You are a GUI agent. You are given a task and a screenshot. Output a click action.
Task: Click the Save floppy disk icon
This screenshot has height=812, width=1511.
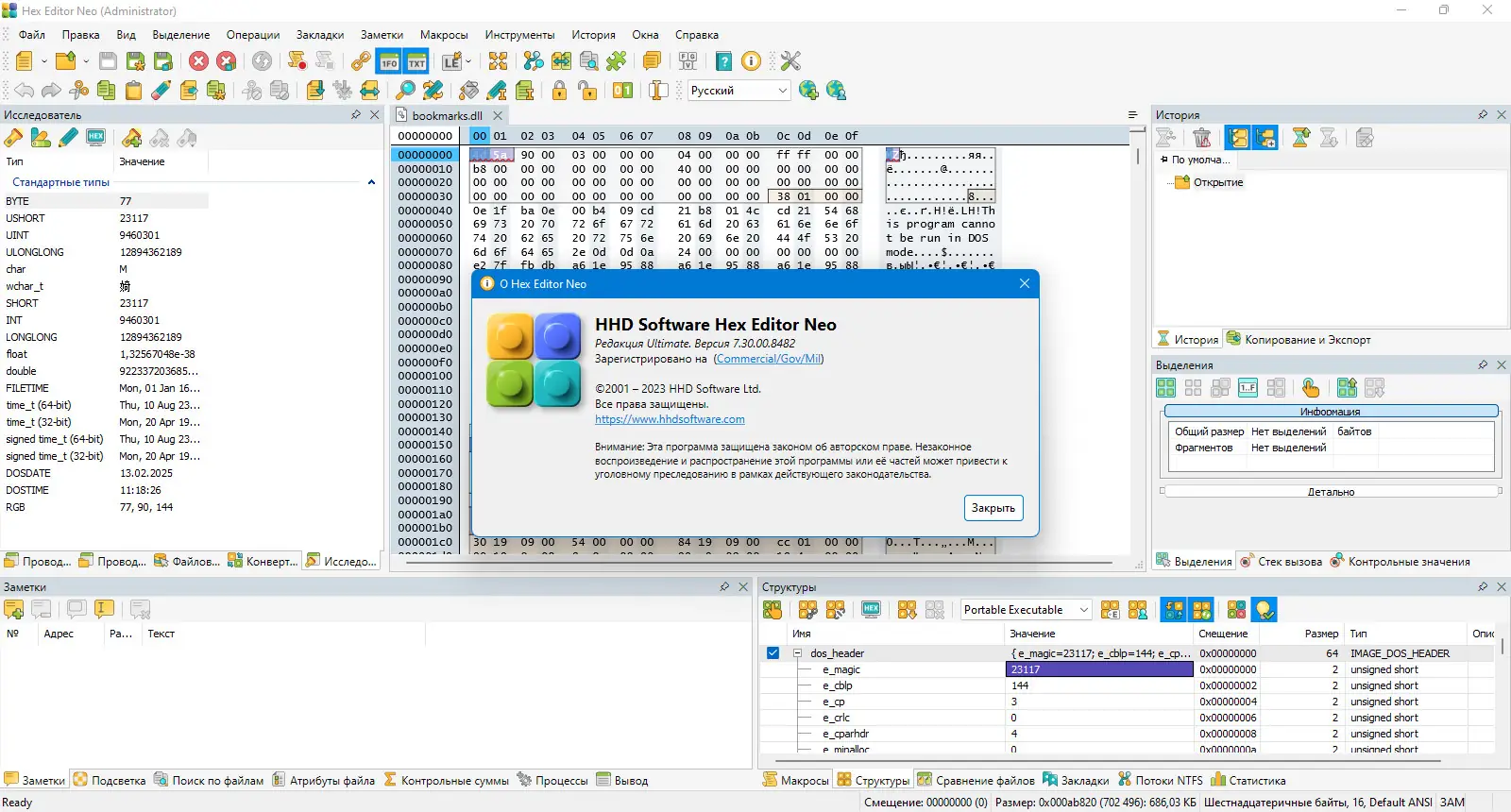click(x=108, y=61)
